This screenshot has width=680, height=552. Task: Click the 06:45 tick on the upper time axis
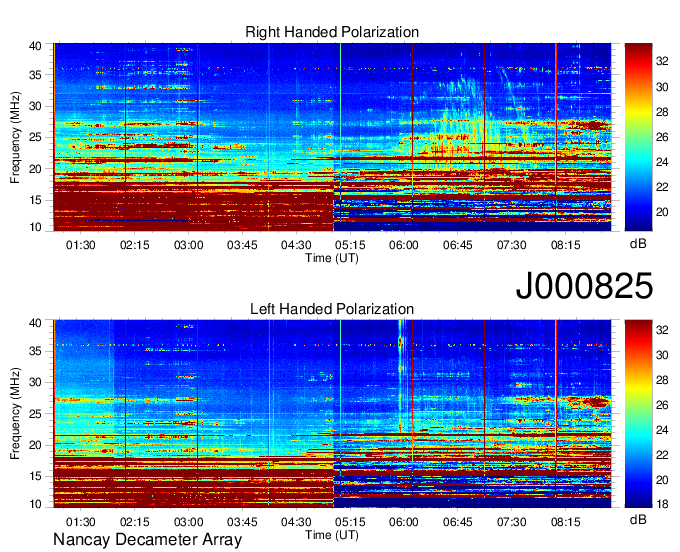point(458,245)
